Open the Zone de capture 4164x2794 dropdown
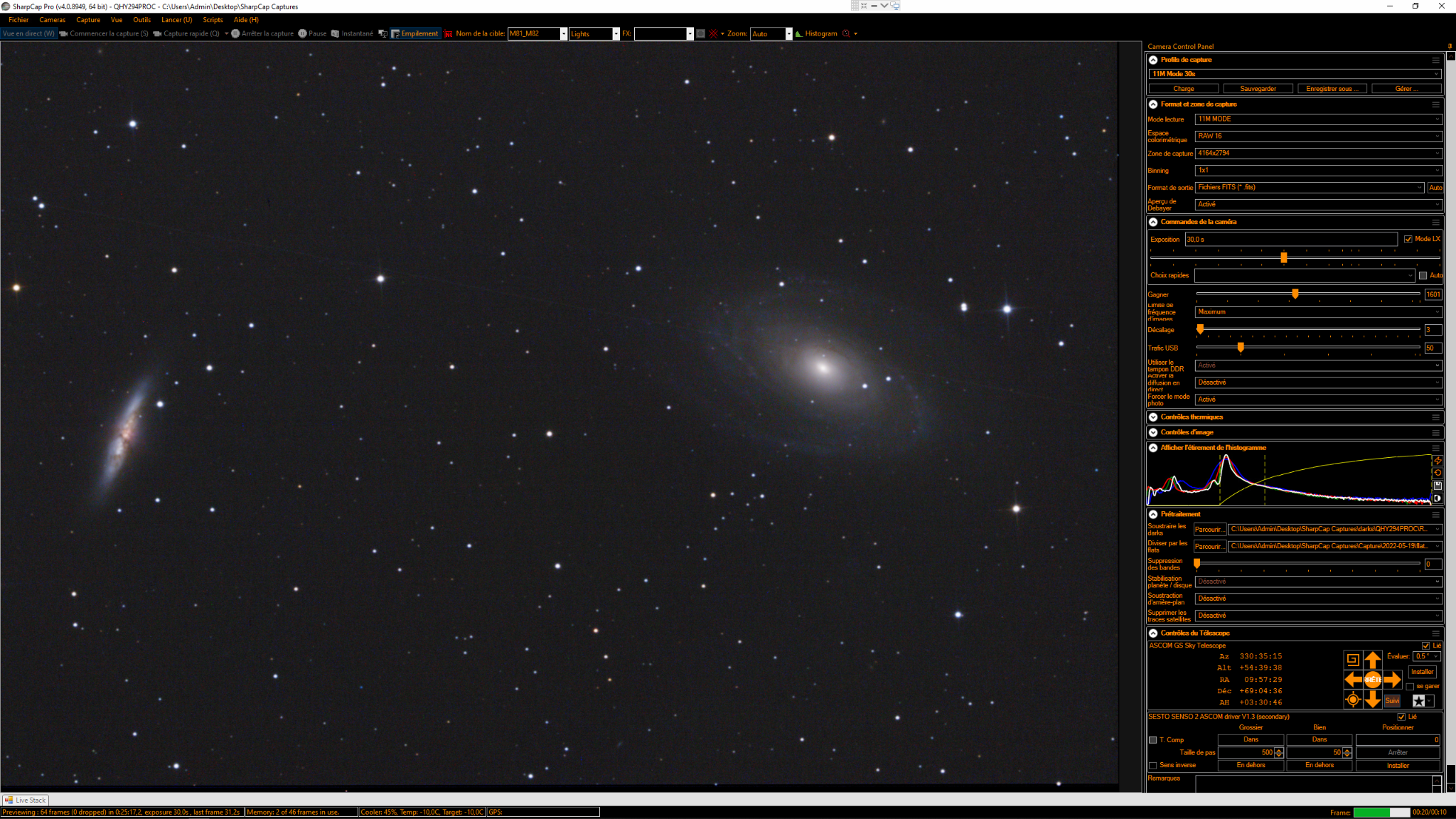The image size is (1456, 819). (x=1319, y=153)
